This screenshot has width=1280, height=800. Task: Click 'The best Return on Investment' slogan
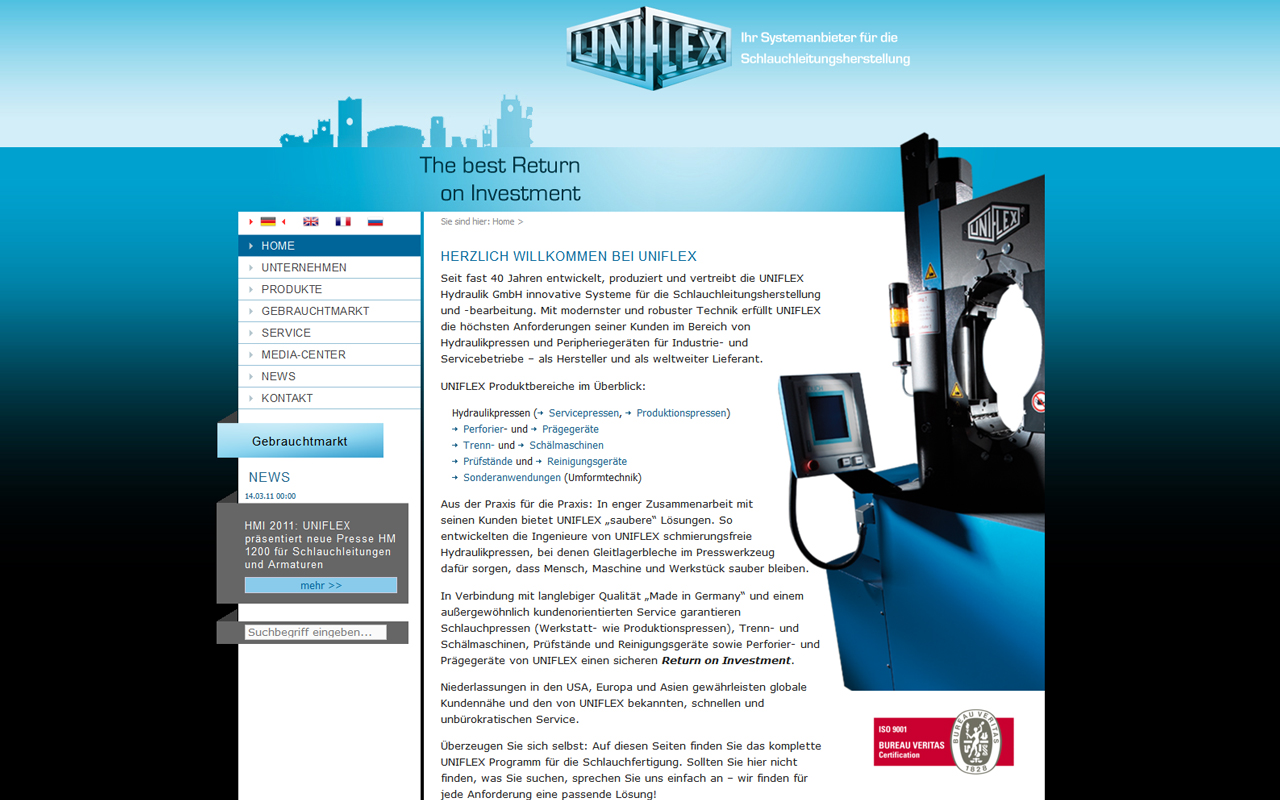(x=500, y=179)
